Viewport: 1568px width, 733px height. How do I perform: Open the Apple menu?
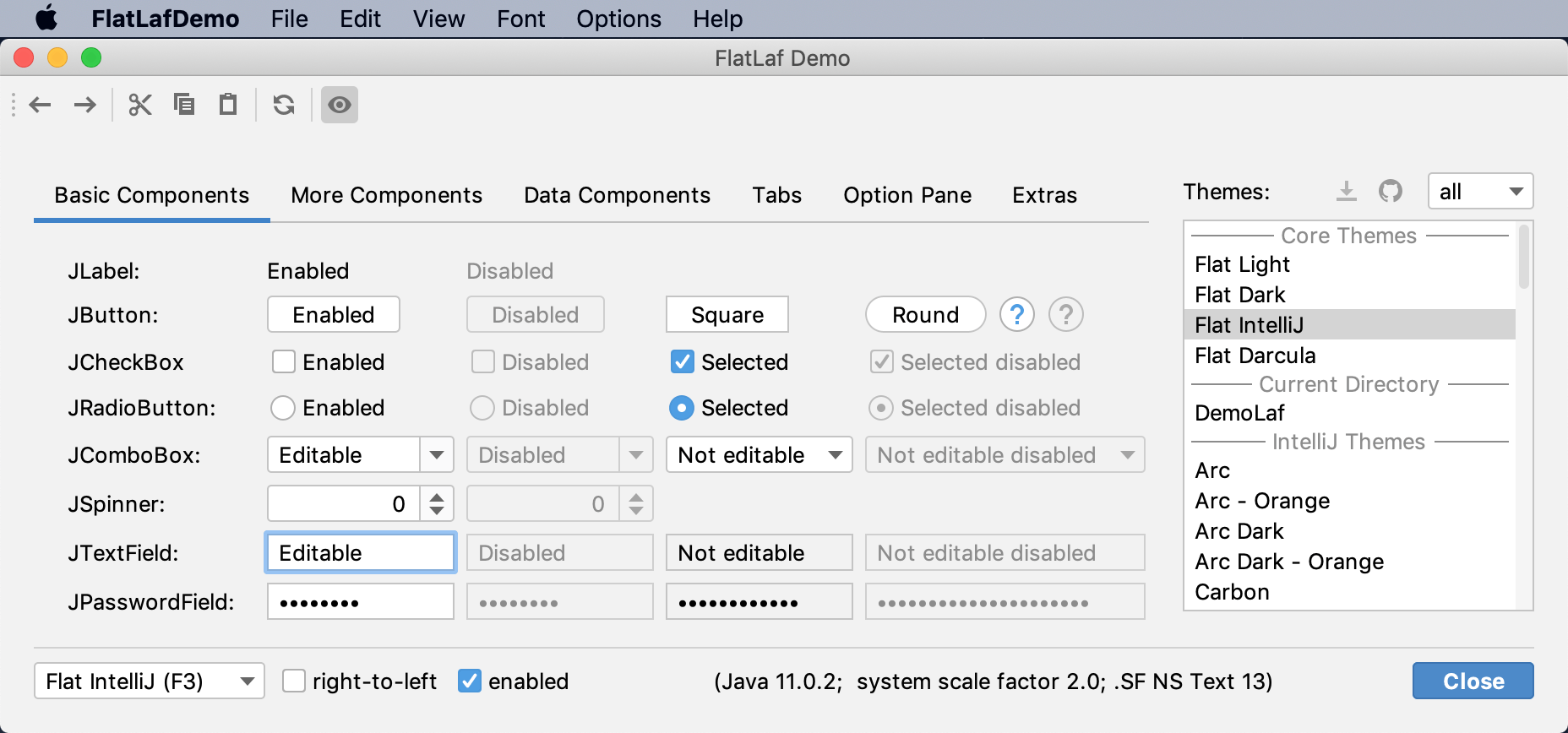click(46, 18)
